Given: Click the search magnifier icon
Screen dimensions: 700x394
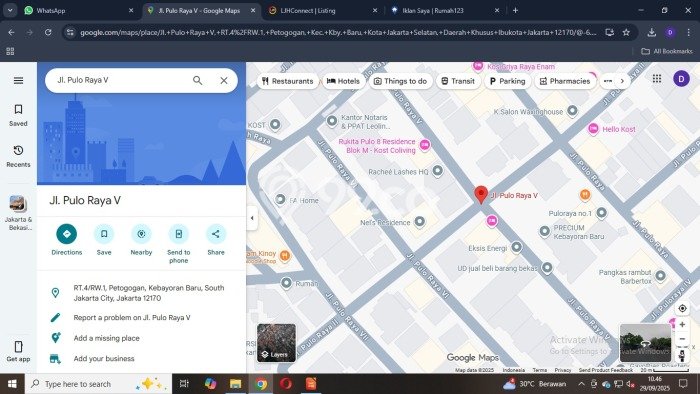Looking at the screenshot, I should pos(197,80).
